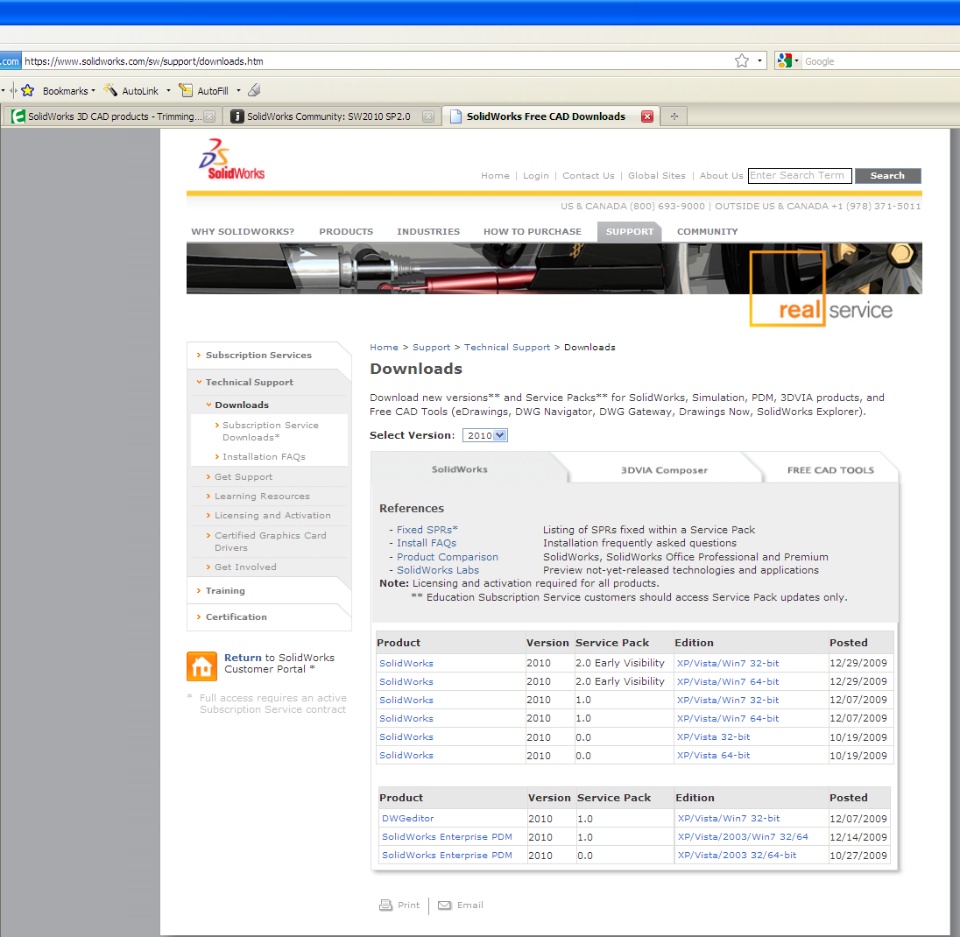Open Learning Resources in the sidebar
Screen dimensions: 960x937
point(262,496)
